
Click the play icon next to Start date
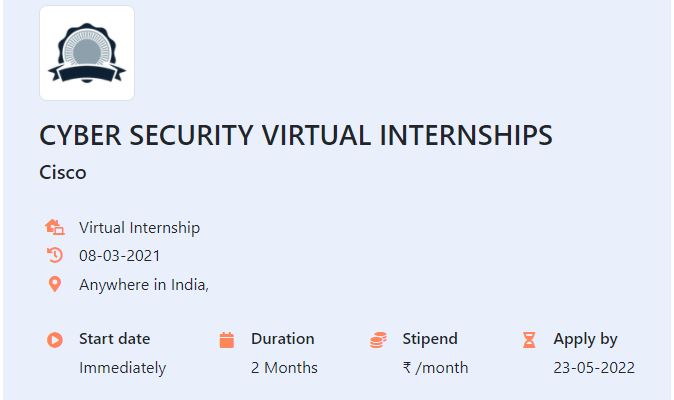(x=55, y=339)
